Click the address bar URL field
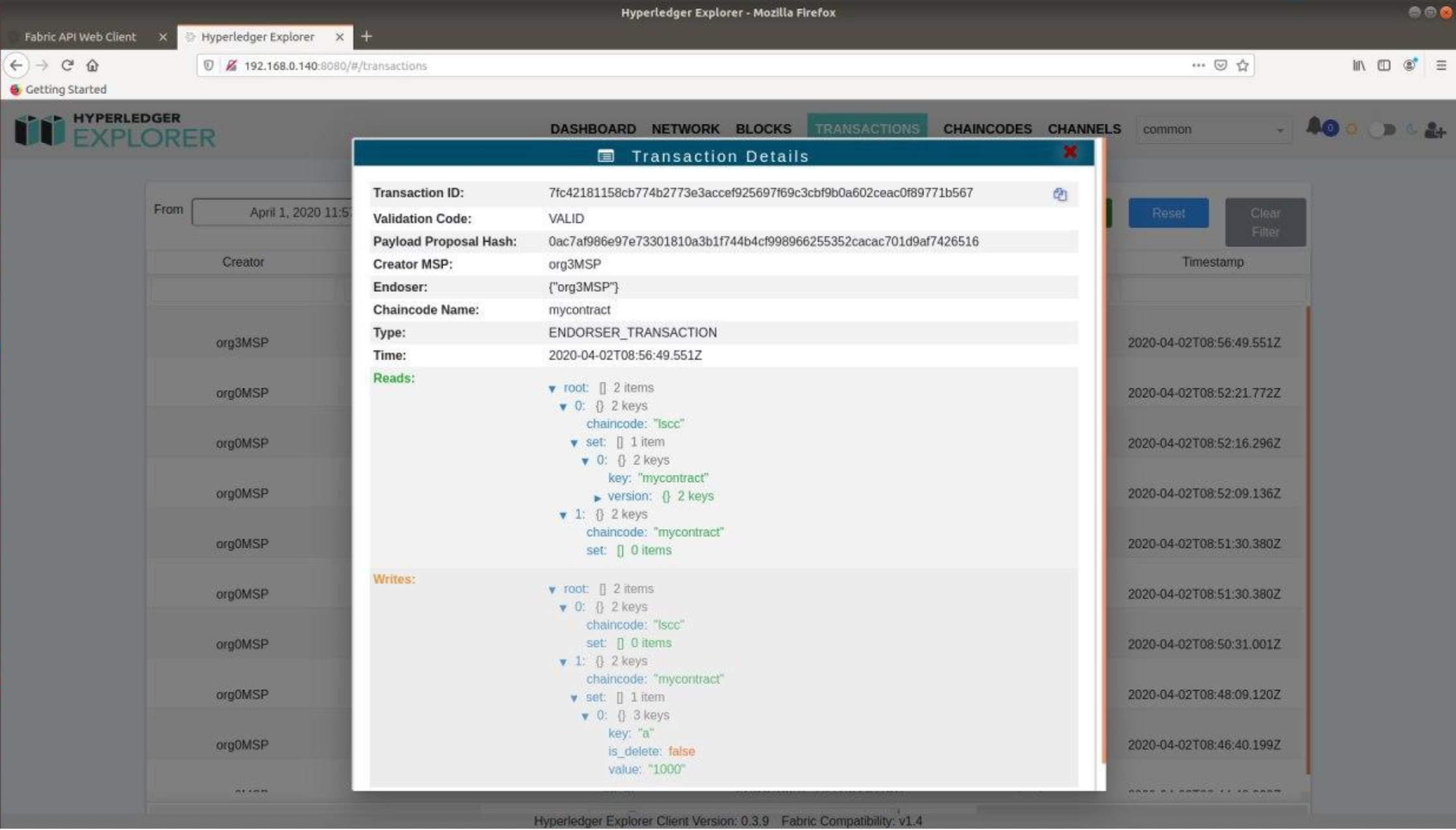 [x=652, y=65]
